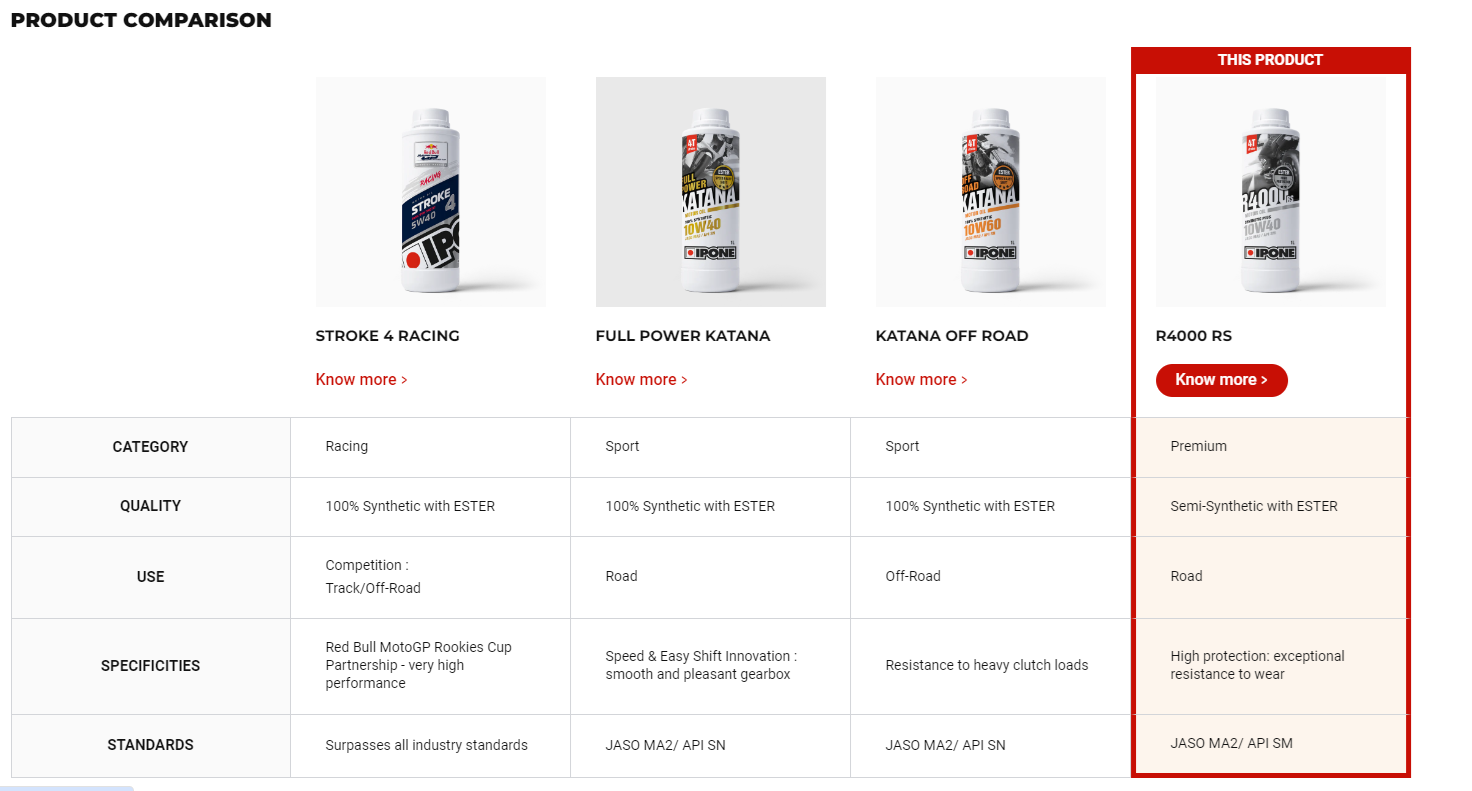Click the STANDARDS row header

pyautogui.click(x=151, y=745)
